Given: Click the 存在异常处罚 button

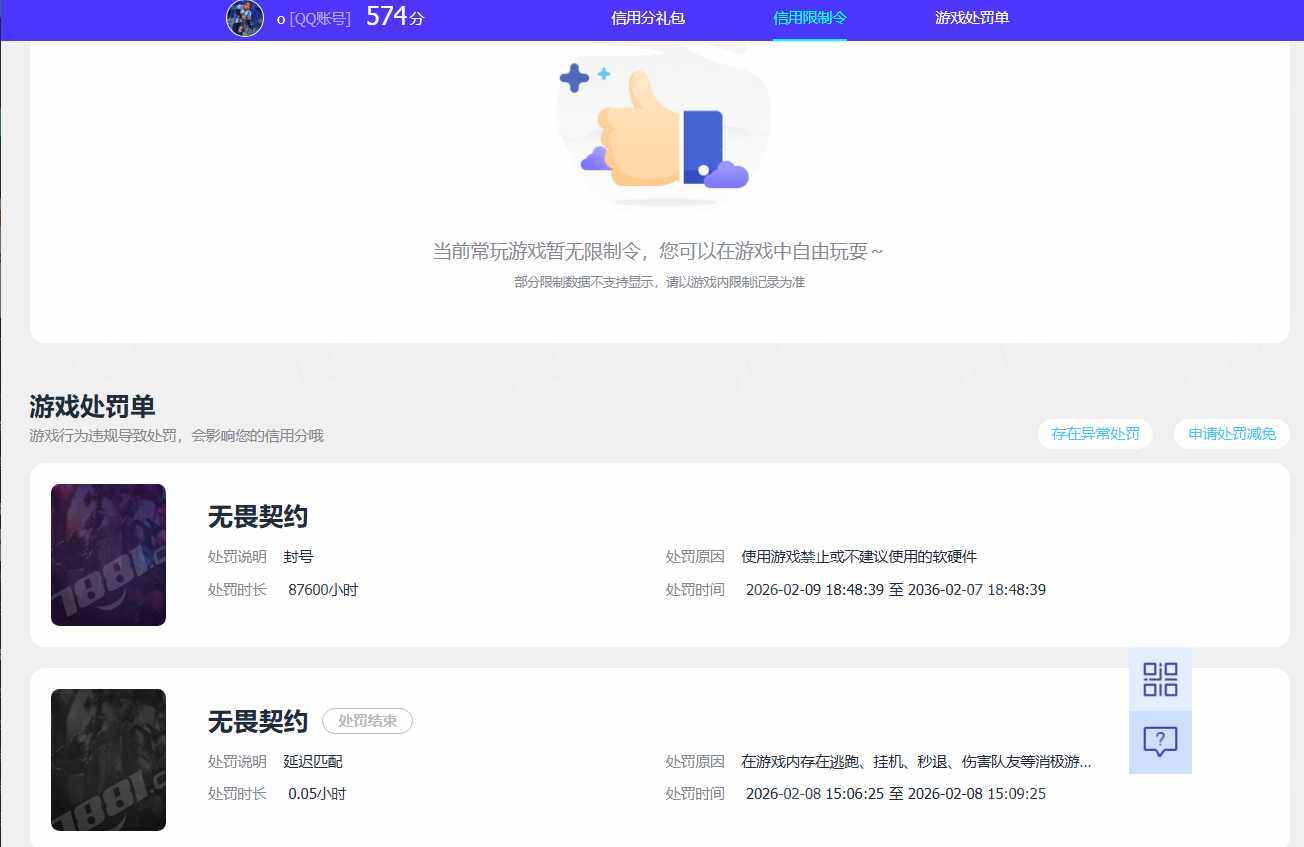Looking at the screenshot, I should point(1095,434).
